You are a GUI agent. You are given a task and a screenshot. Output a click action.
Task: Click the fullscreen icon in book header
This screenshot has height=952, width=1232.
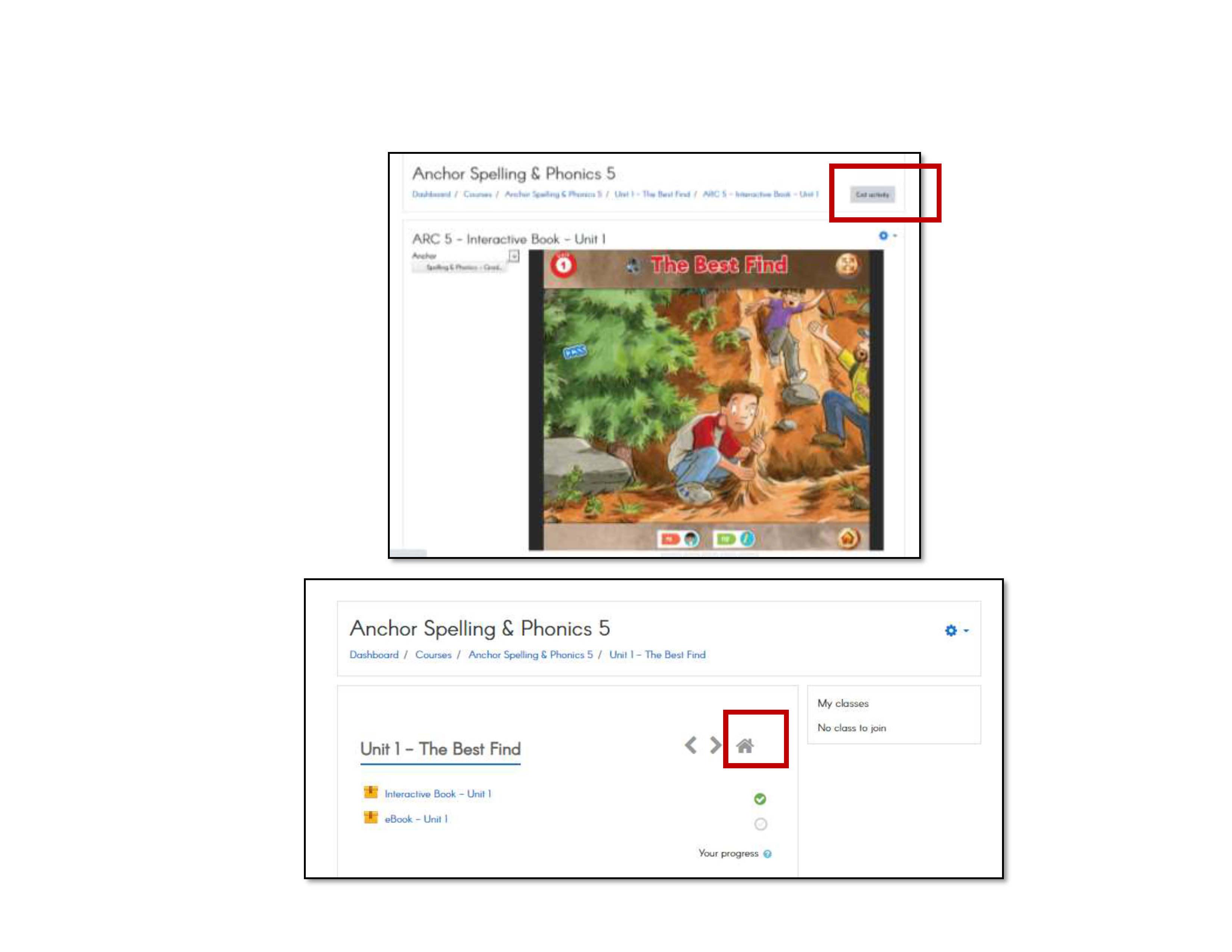[847, 265]
